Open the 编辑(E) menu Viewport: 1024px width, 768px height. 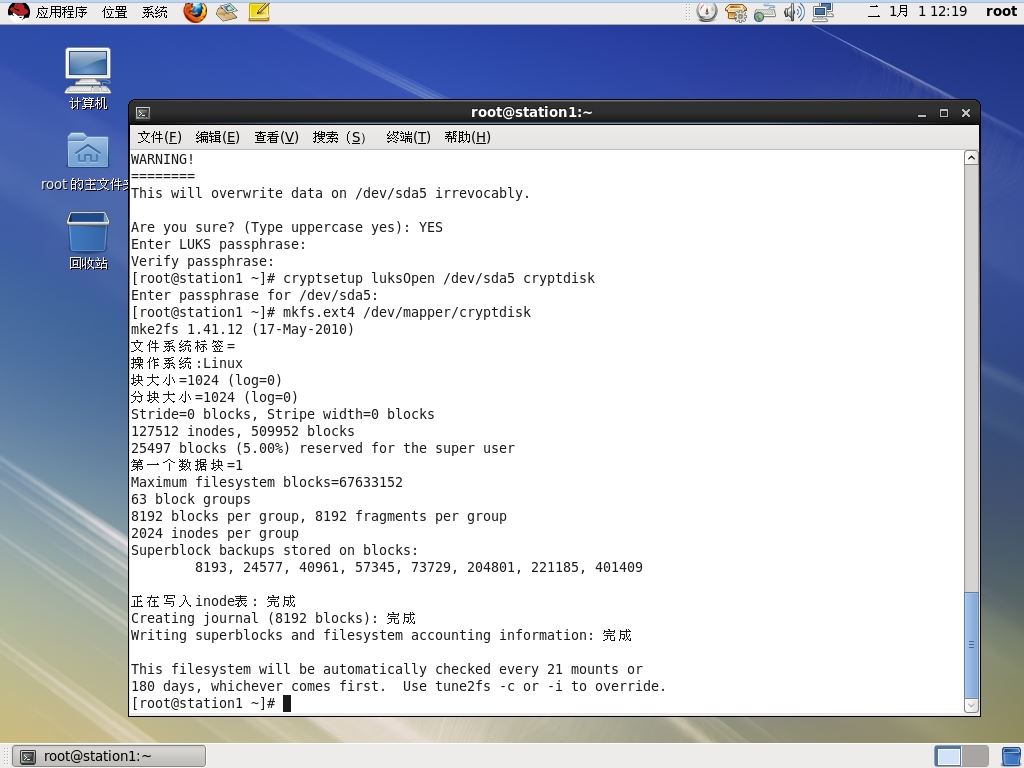pyautogui.click(x=217, y=137)
